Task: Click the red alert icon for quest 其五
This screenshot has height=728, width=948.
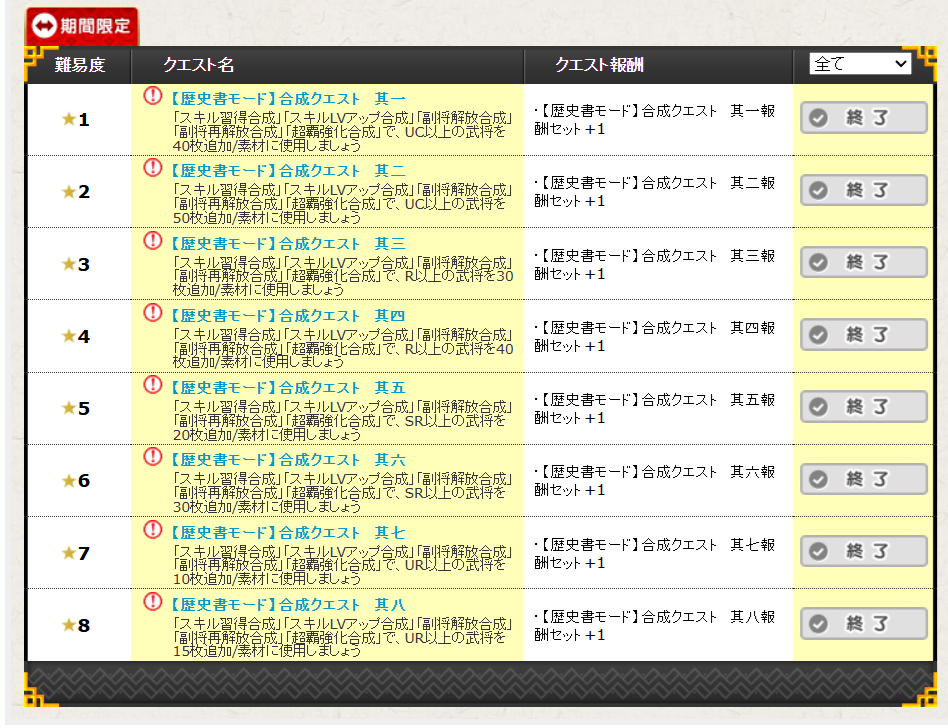Action: point(152,385)
